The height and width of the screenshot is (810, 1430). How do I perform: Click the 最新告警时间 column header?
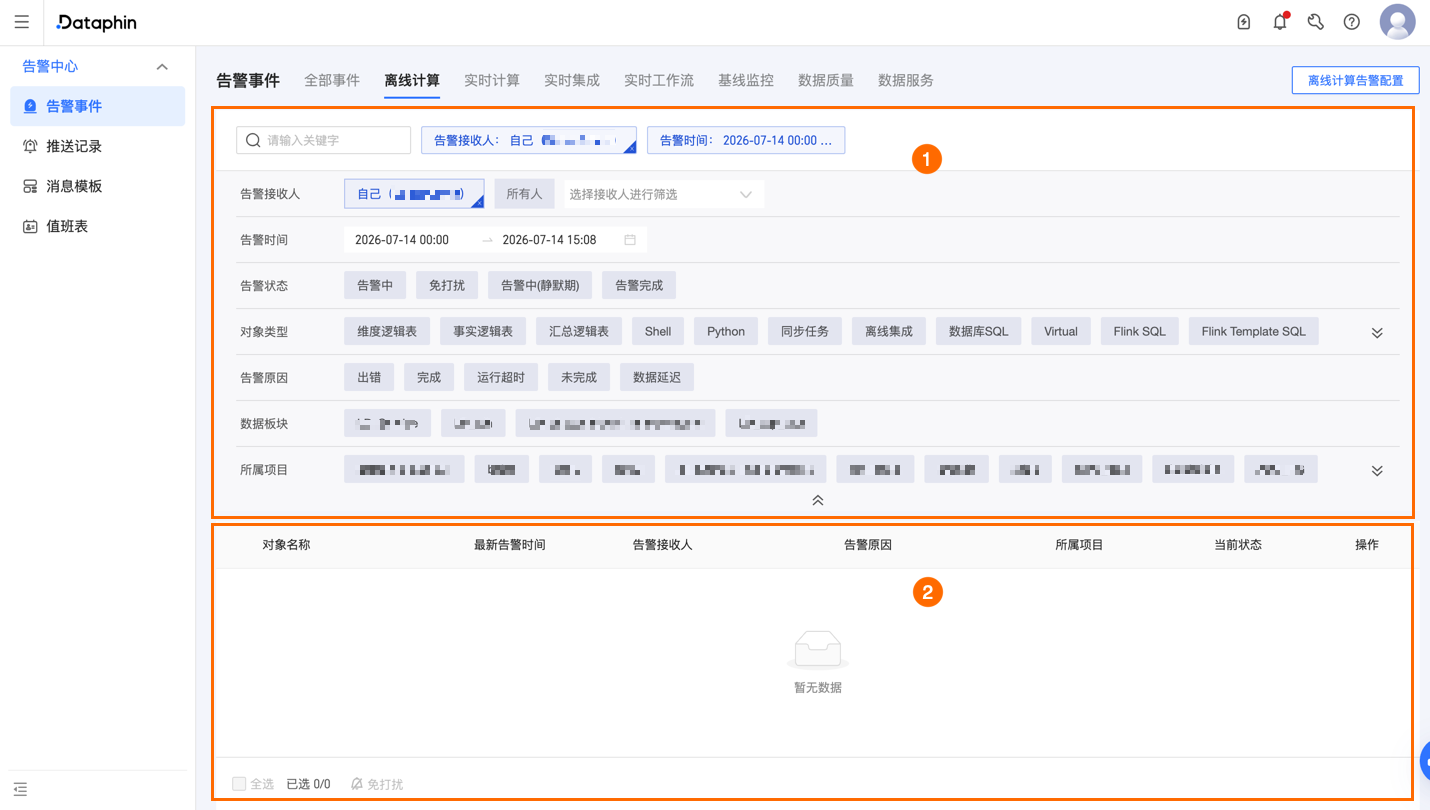[x=510, y=545]
